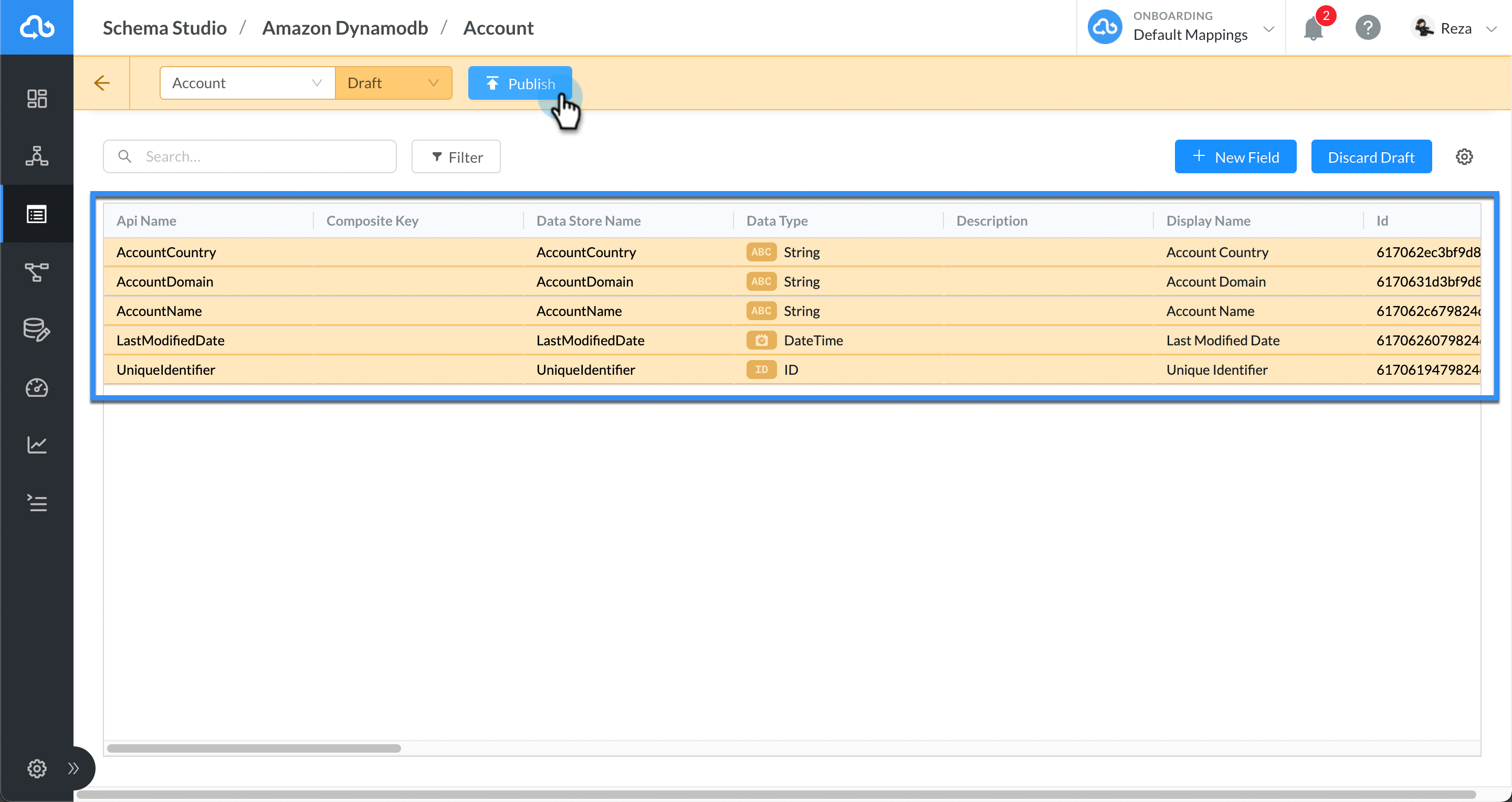Image resolution: width=1512 pixels, height=802 pixels.
Task: Click the Onboarding cloud avatar icon
Action: [1104, 27]
